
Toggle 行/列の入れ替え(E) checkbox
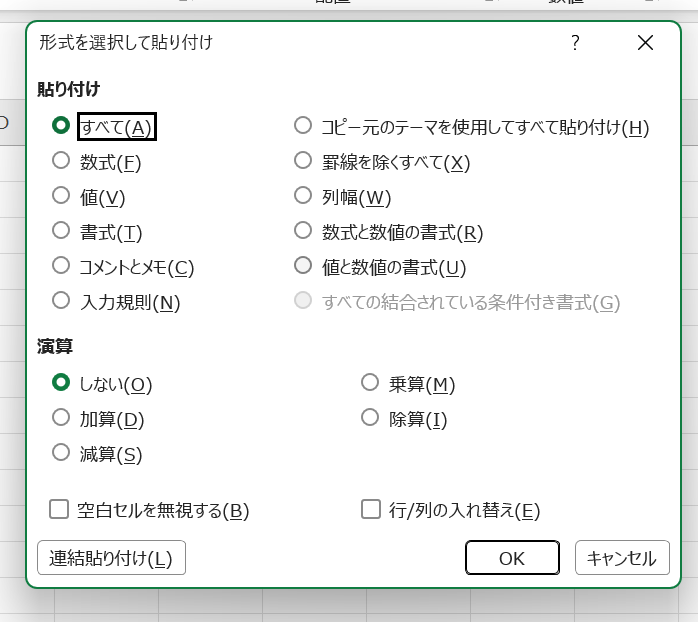pyautogui.click(x=371, y=510)
